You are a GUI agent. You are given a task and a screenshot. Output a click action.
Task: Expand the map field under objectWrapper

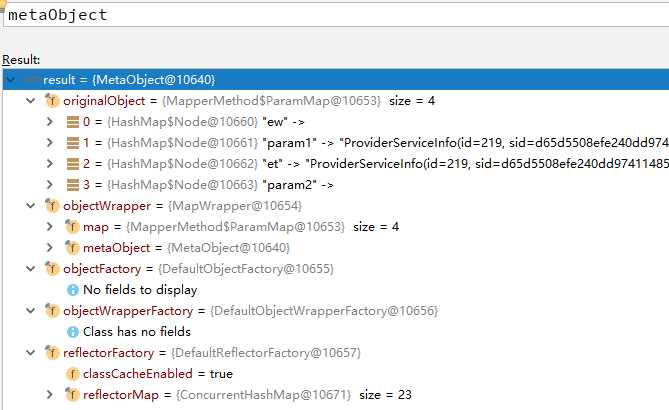point(51,226)
